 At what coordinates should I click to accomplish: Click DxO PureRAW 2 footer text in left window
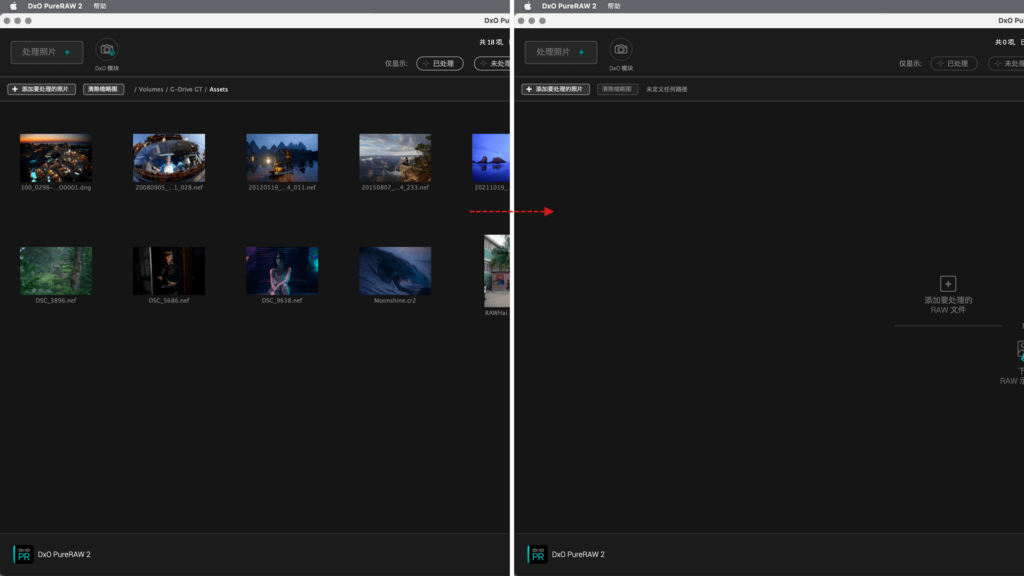click(x=64, y=554)
